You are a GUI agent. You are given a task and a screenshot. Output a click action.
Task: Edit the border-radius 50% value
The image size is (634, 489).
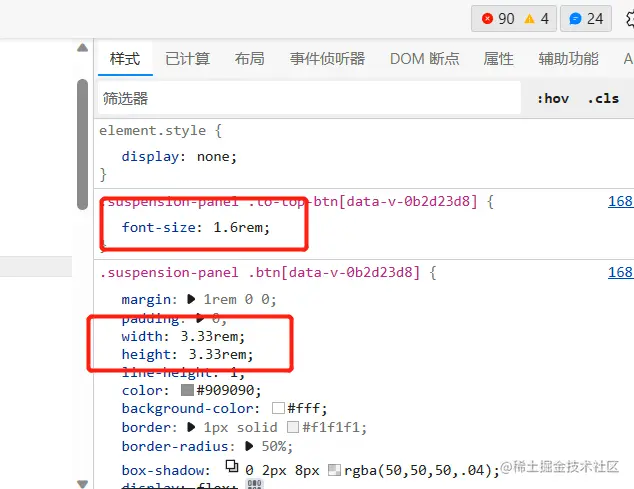pyautogui.click(x=273, y=447)
